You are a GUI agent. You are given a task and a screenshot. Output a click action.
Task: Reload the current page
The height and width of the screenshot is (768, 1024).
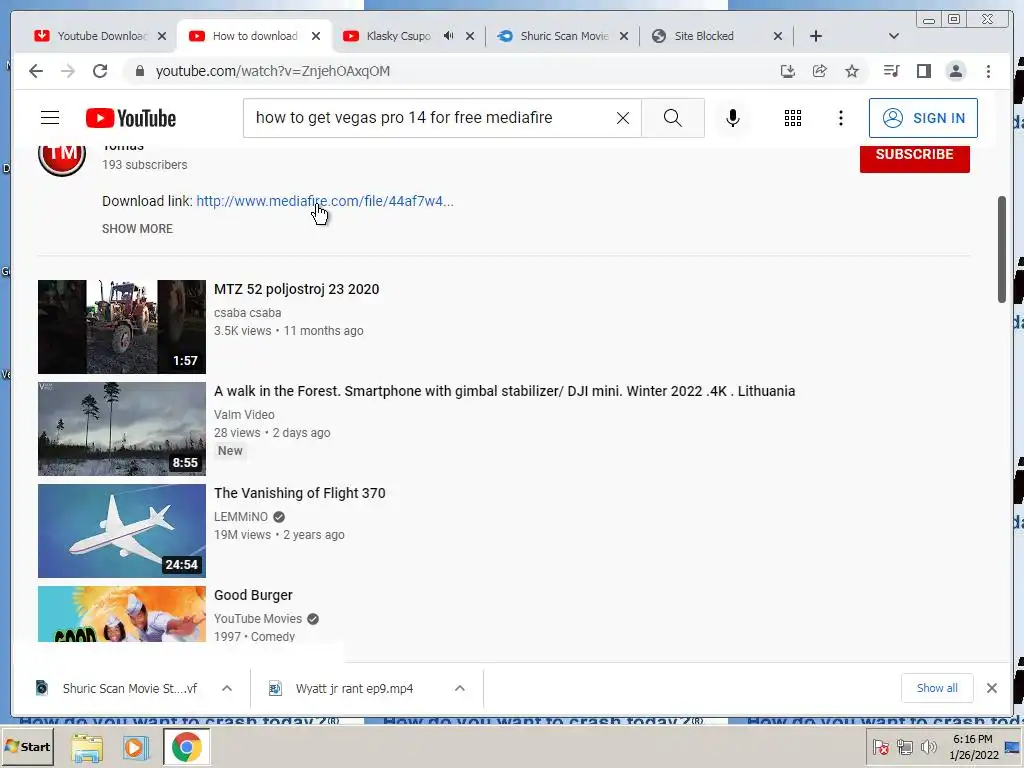100,71
